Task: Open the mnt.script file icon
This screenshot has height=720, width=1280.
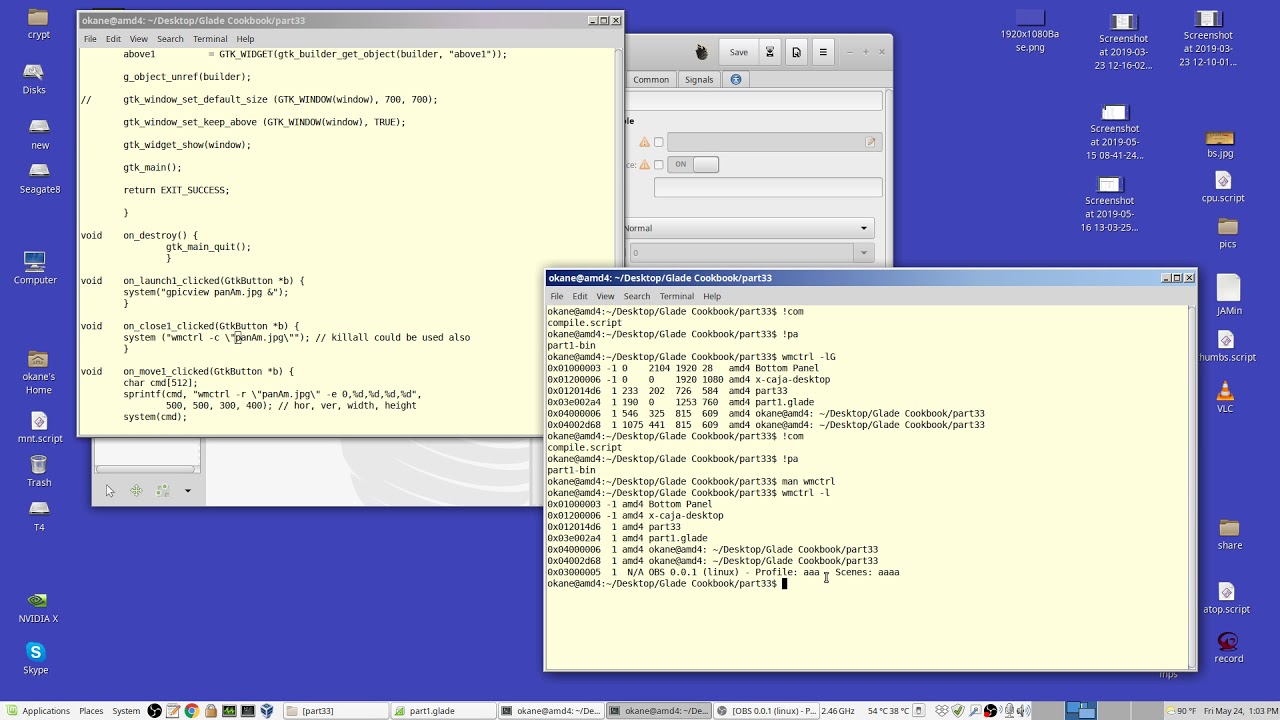Action: [x=39, y=427]
